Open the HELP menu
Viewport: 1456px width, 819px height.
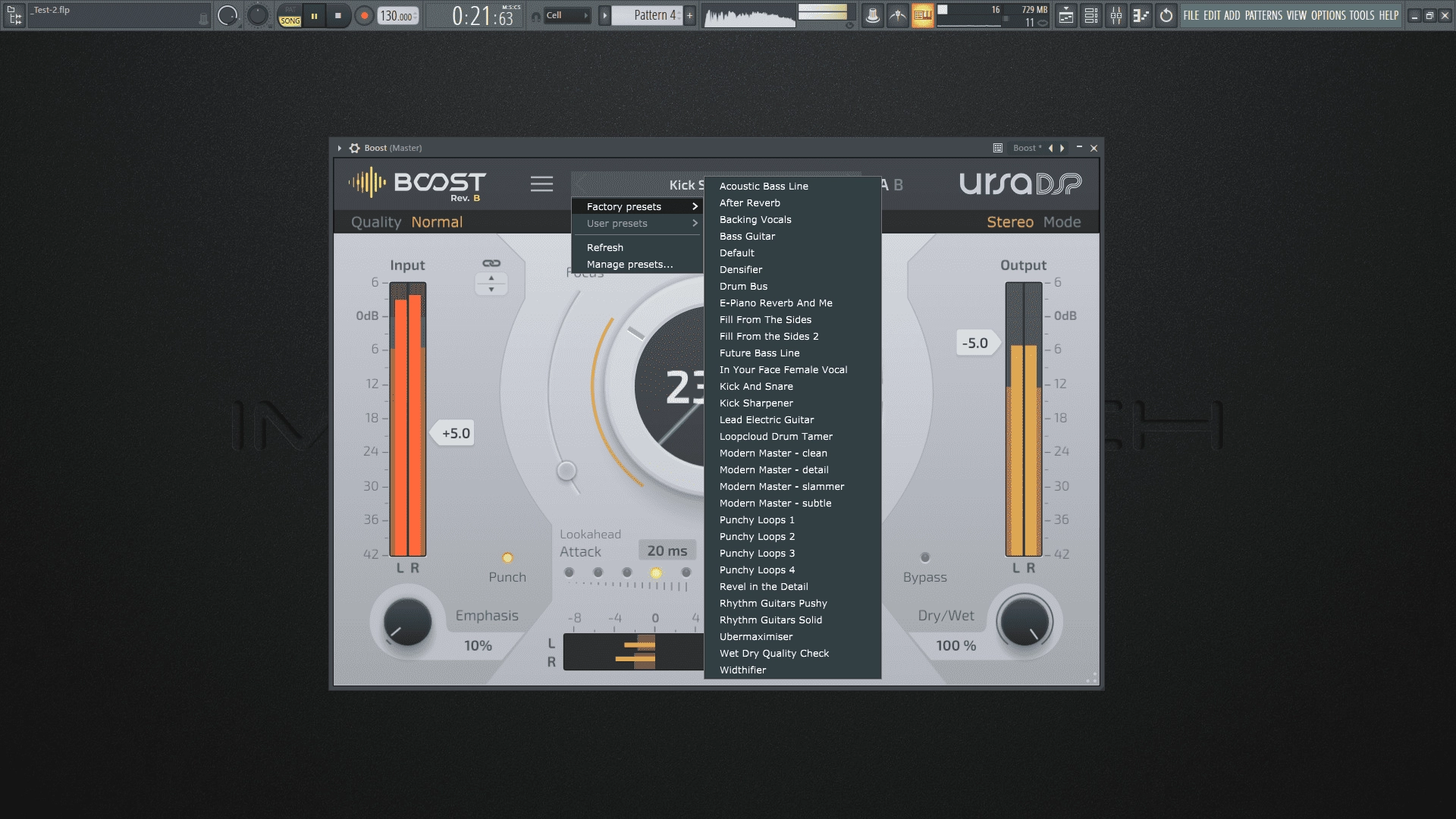click(1389, 15)
